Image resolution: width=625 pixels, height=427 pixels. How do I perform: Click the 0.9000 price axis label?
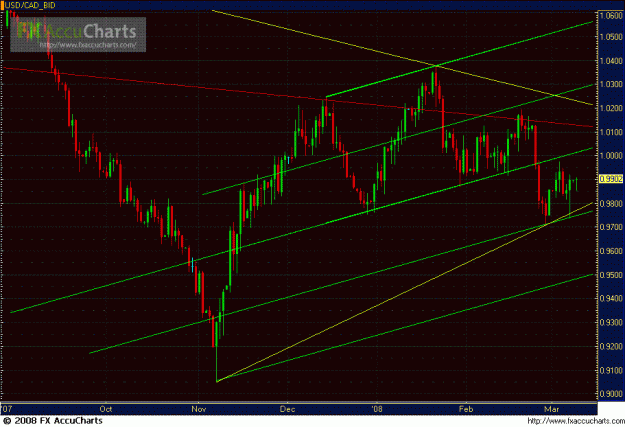611,394
